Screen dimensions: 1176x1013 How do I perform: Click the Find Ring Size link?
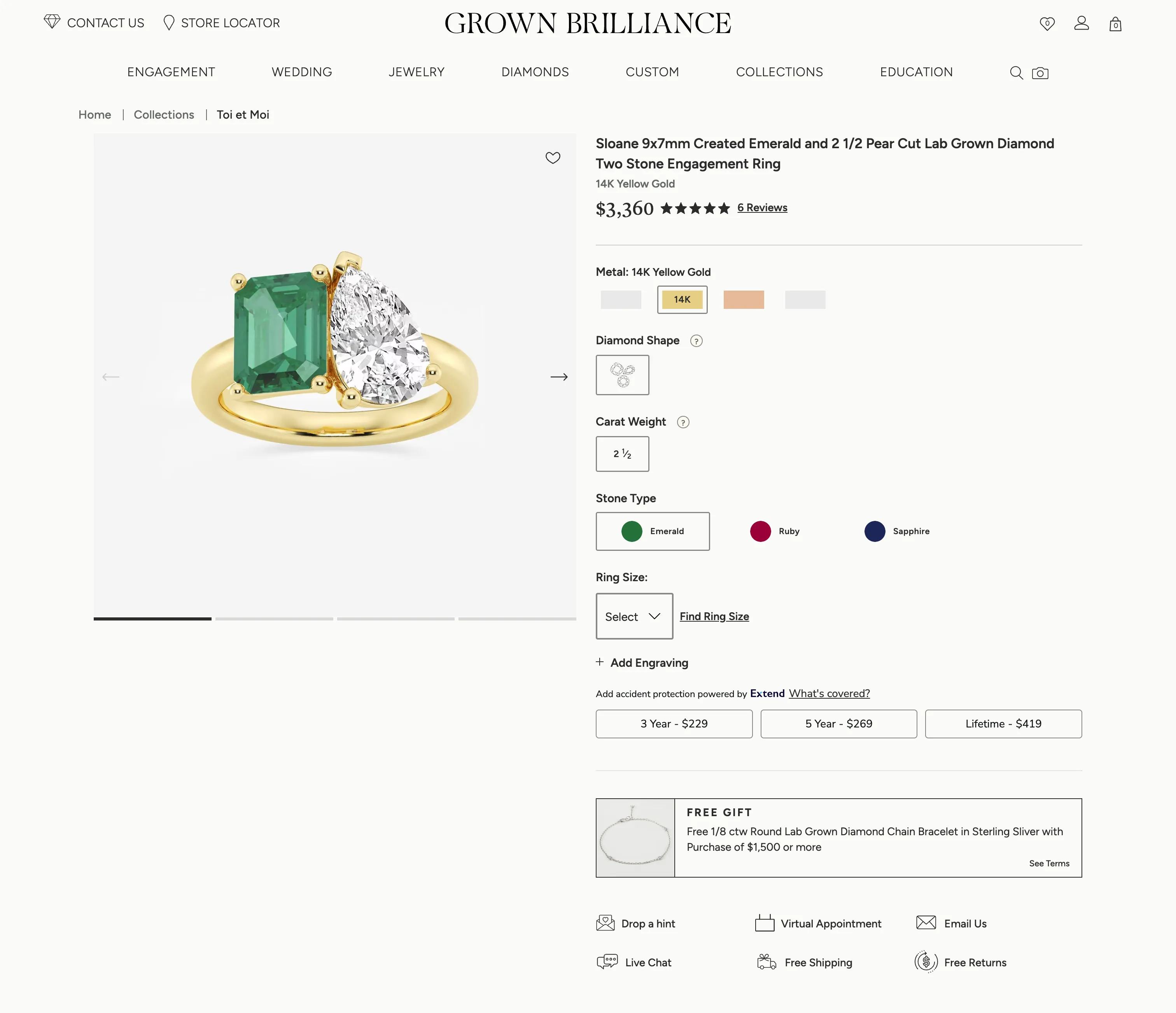click(x=714, y=617)
